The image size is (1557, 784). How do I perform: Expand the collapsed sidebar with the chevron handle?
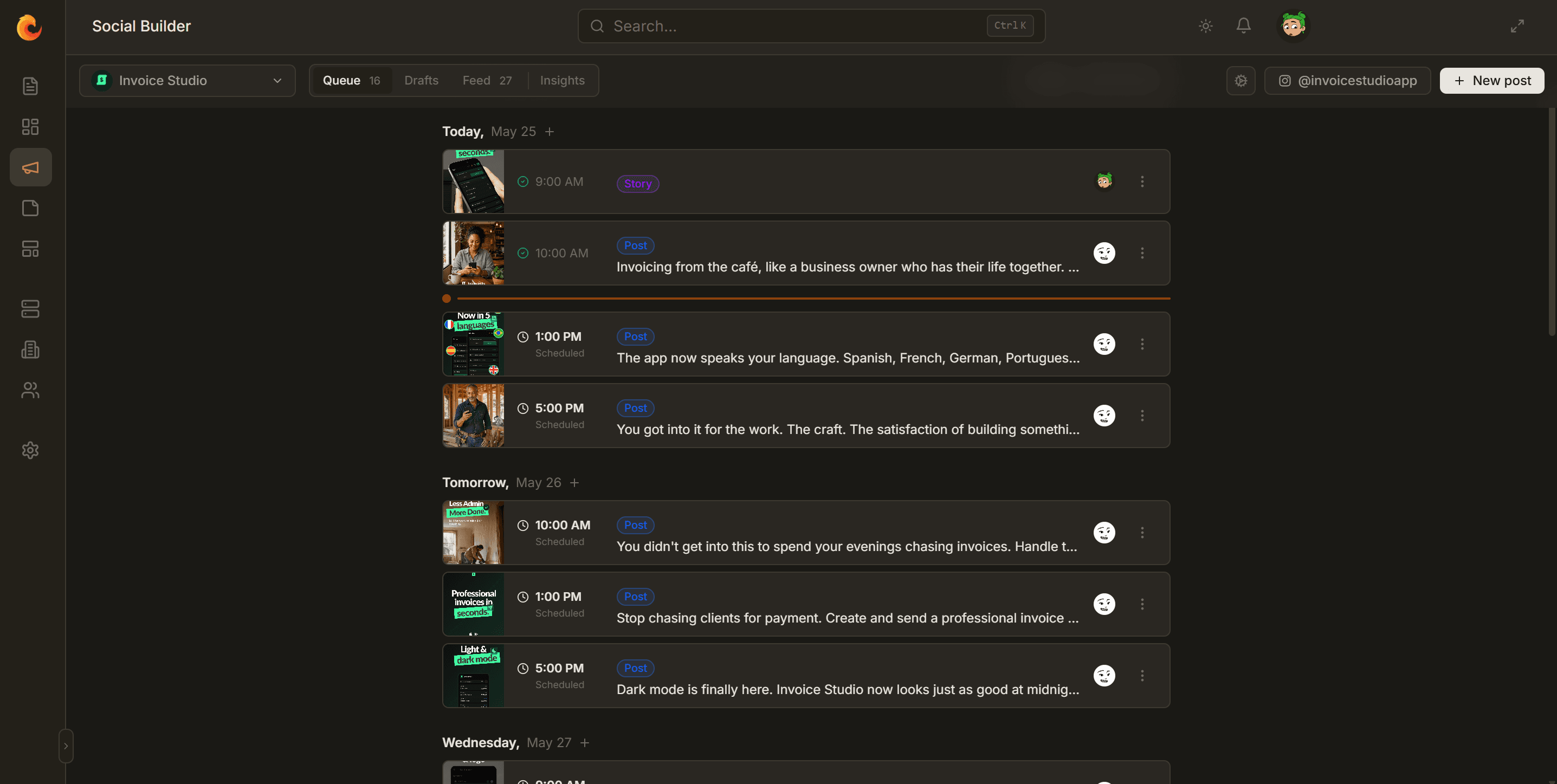[x=66, y=746]
